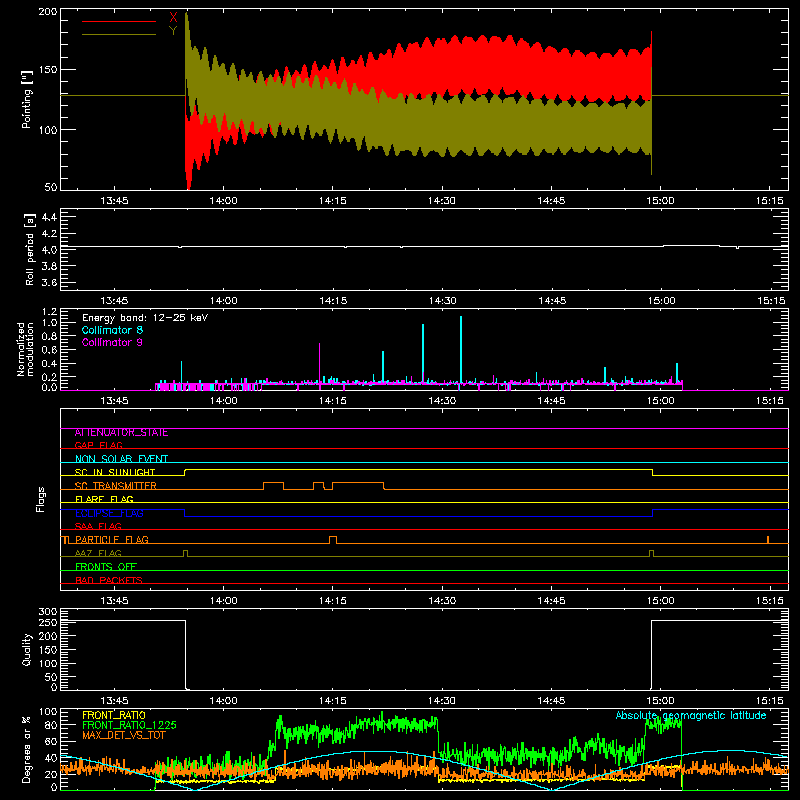This screenshot has height=800, width=800.
Task: Click the GAP_FLAG label
Action: 99,445
